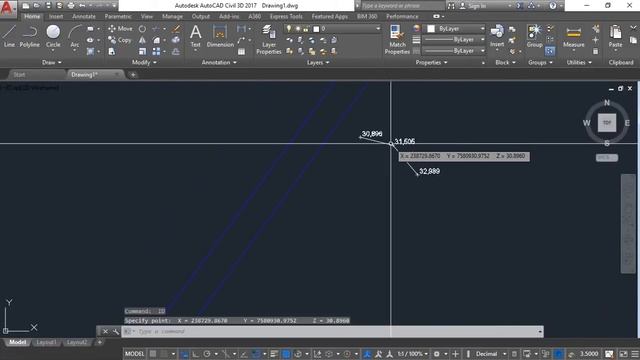Select the Scale tool in Modify panel
Viewport: 640px width, 360px height.
point(142,51)
